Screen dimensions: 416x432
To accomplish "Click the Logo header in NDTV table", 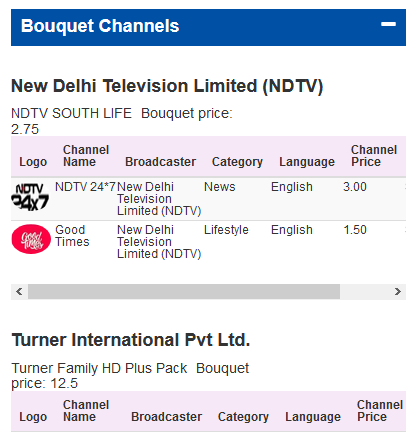I will (33, 162).
